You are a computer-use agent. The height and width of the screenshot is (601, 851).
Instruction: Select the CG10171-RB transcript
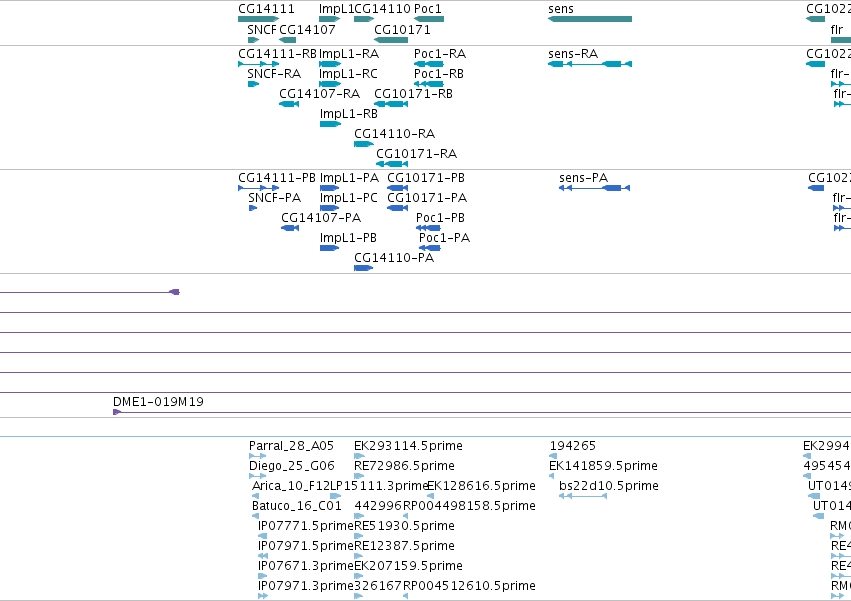(x=391, y=104)
